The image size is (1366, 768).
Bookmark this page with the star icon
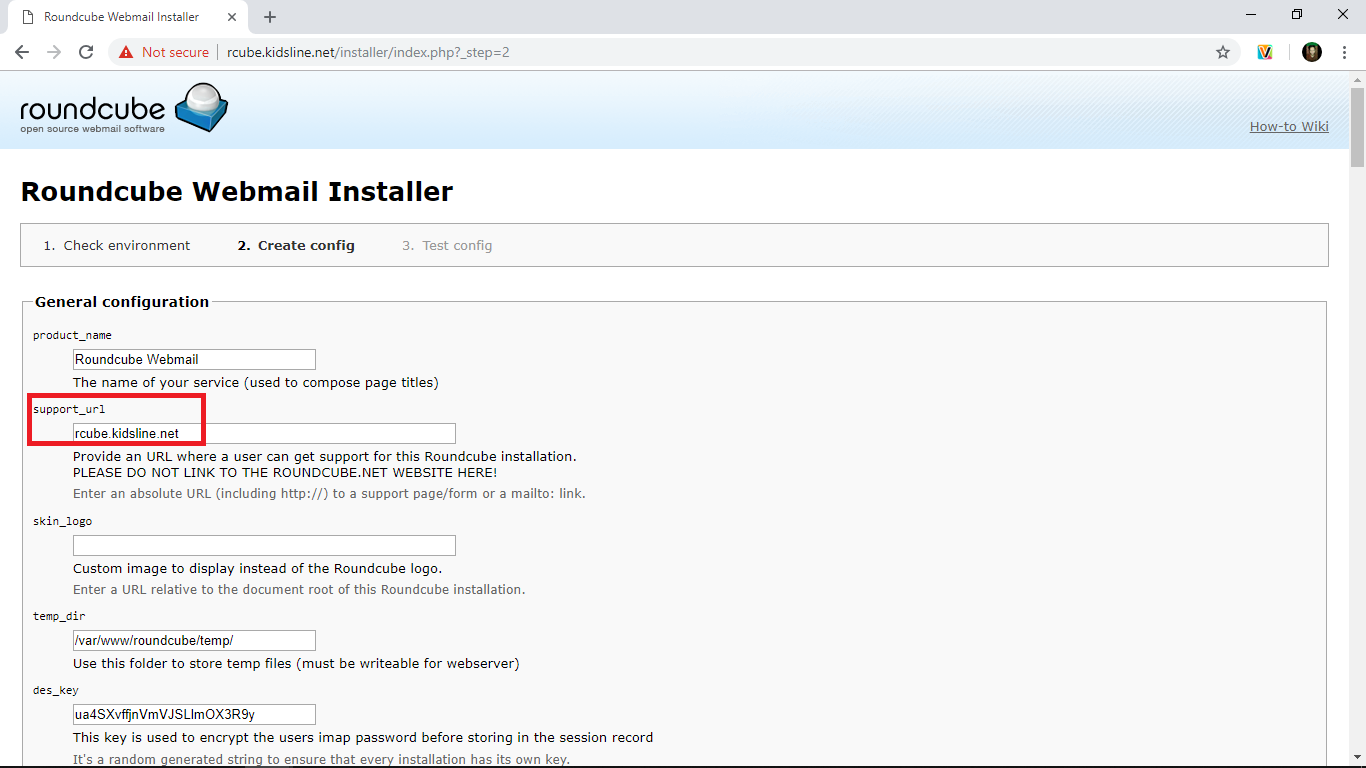[x=1222, y=52]
